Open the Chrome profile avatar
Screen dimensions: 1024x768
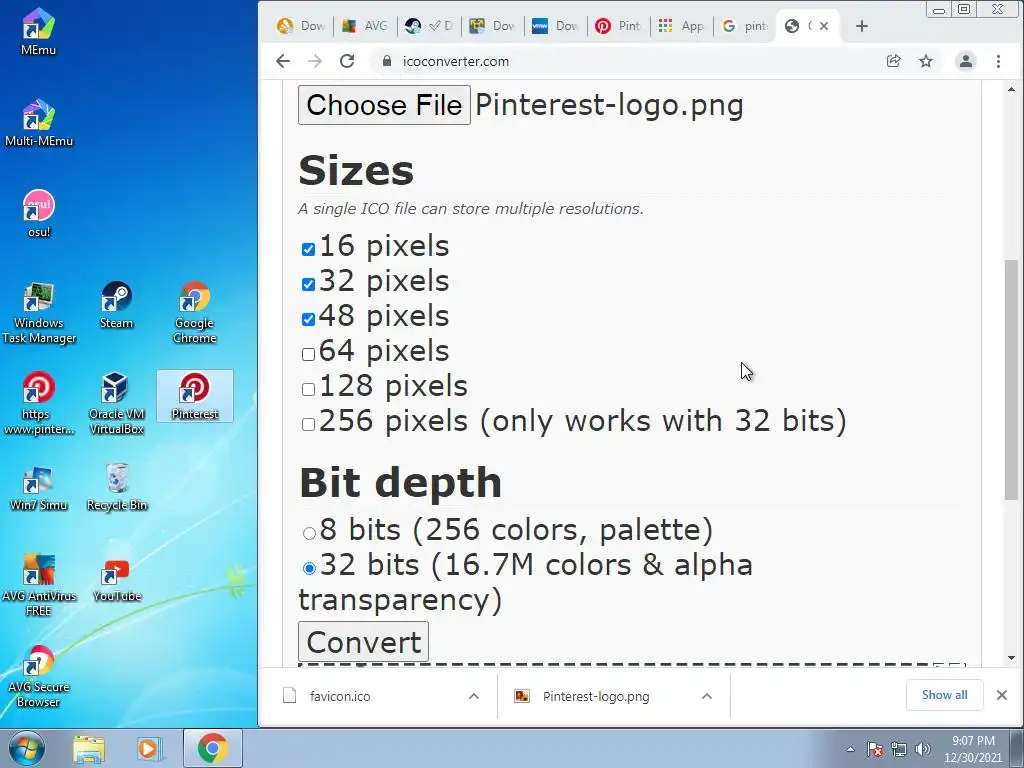tap(965, 61)
